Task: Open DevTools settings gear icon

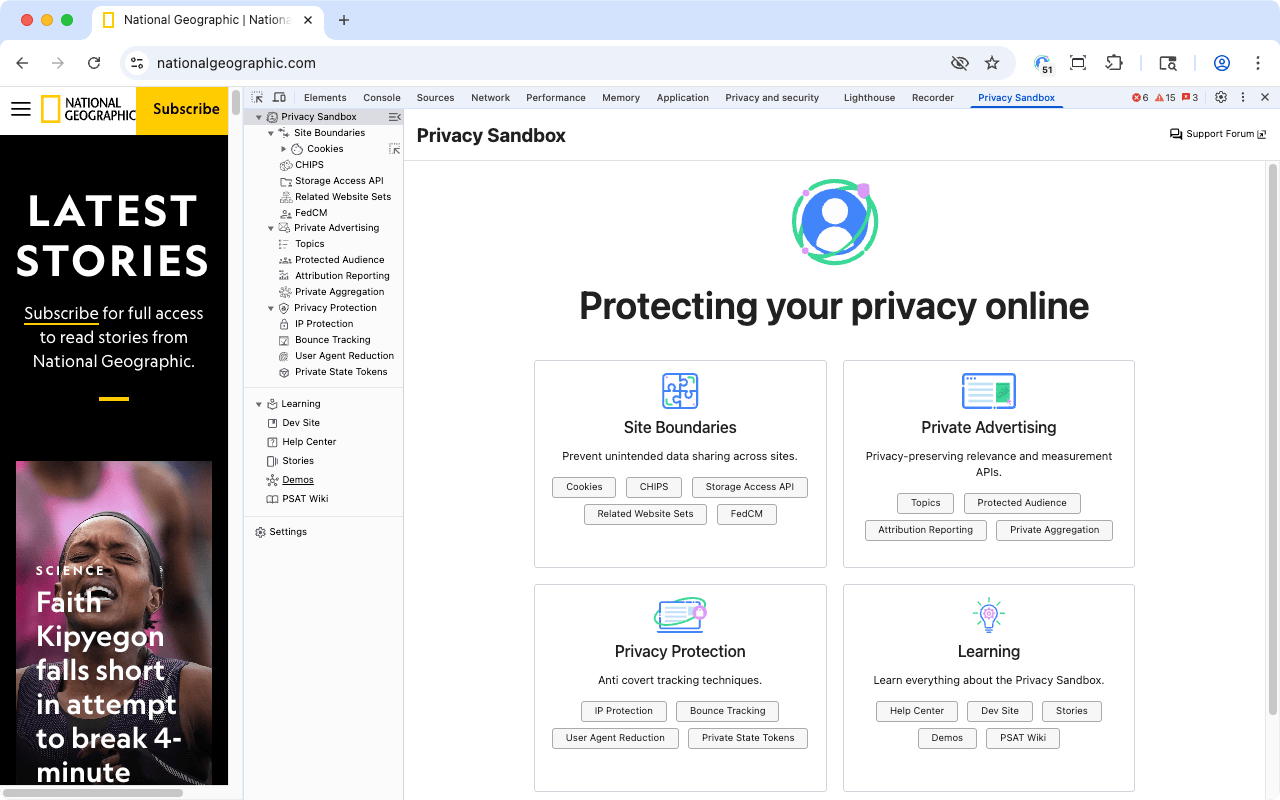Action: point(1220,97)
